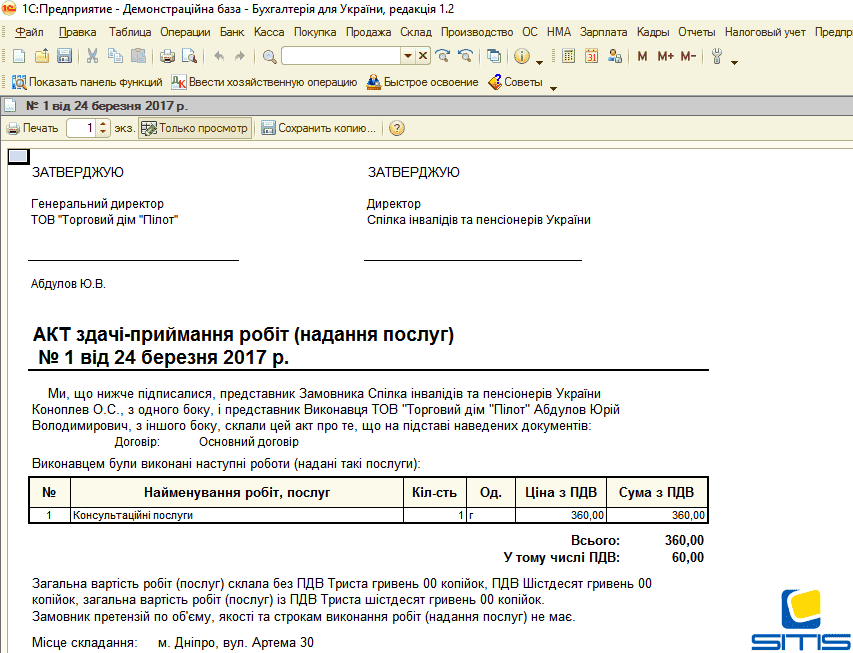Focus the search text field in main toolbar
853x653 pixels.
(341, 56)
